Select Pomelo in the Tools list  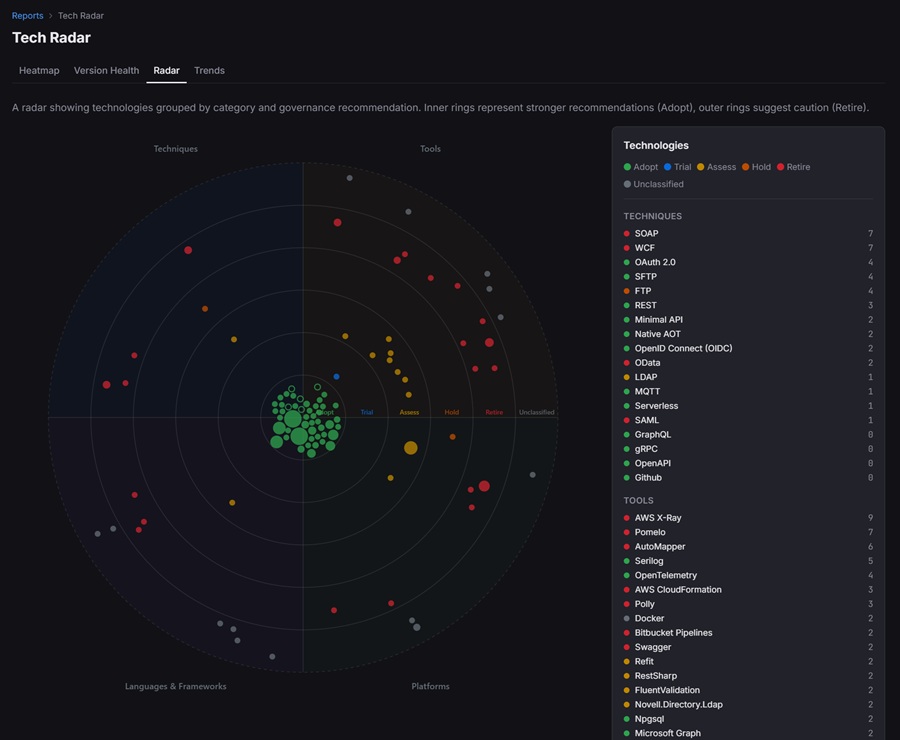click(748, 532)
